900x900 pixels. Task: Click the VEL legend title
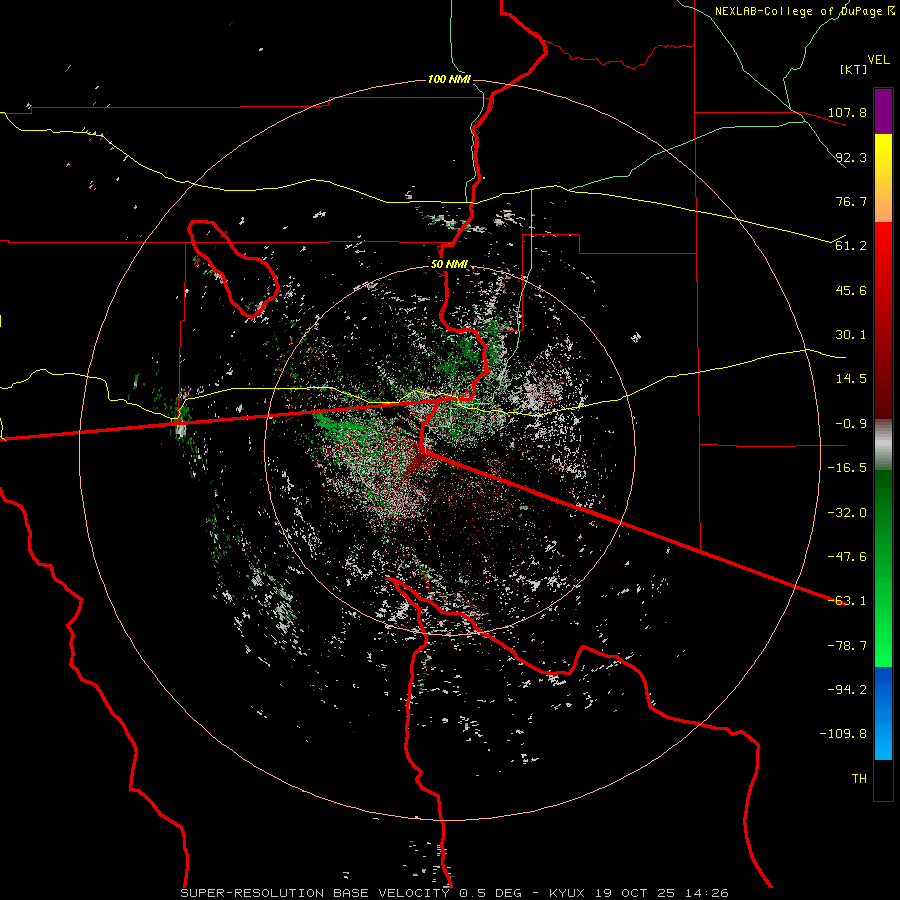(878, 60)
